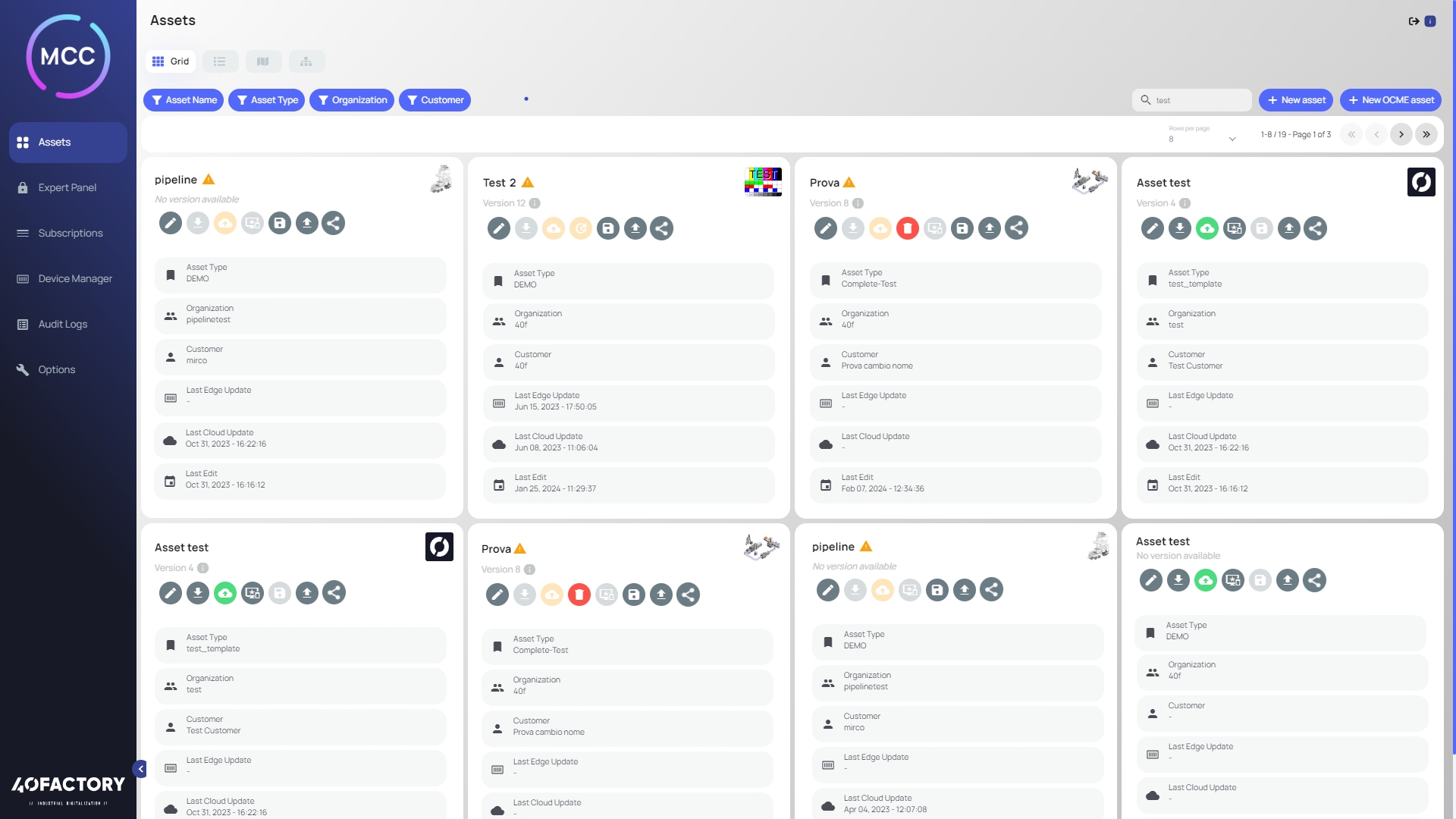
Task: Click the warning triangle beside Test 2
Action: pyautogui.click(x=528, y=183)
